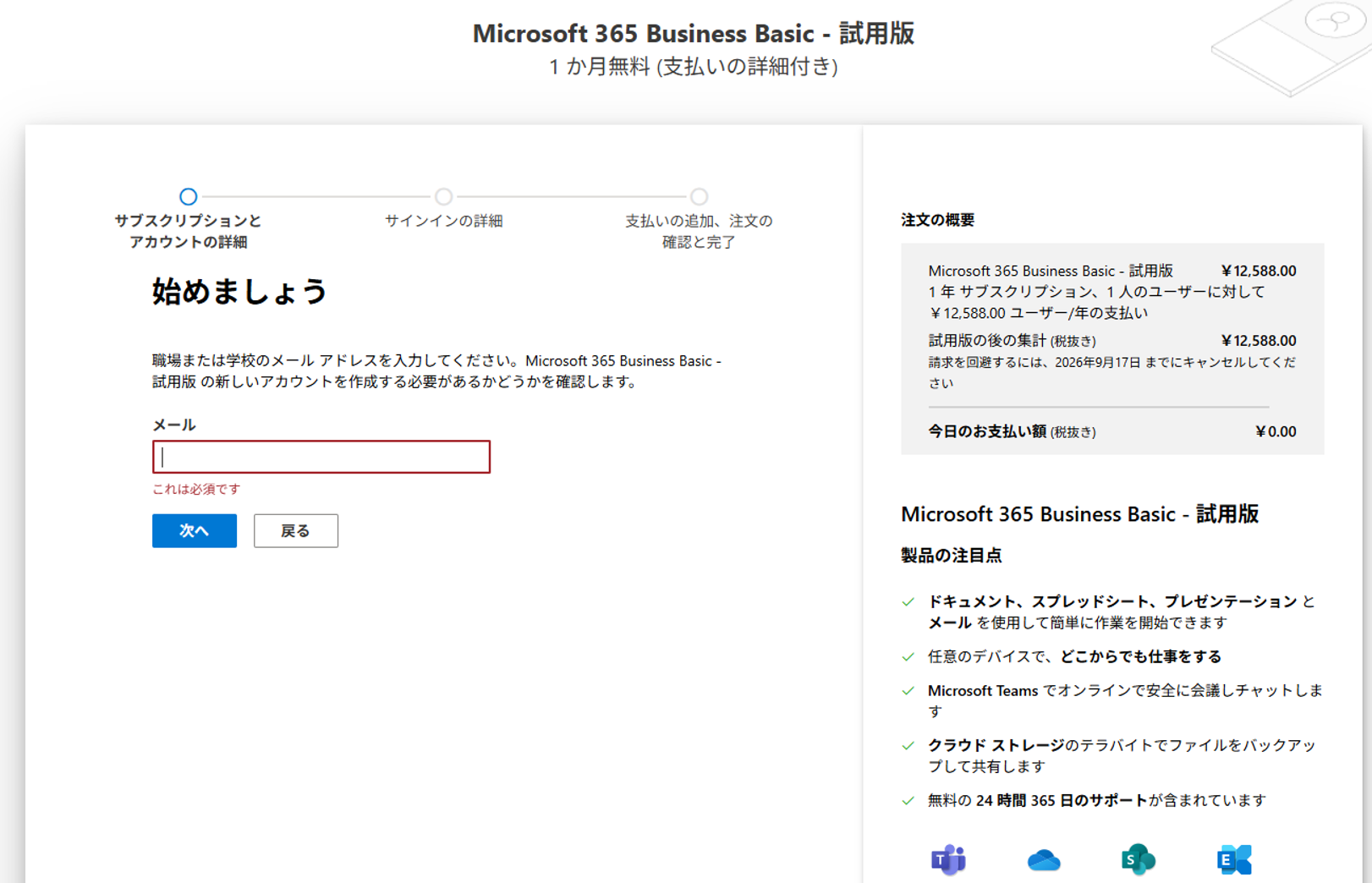The height and width of the screenshot is (883, 1372).
Task: Click the green checkmark beside ドキュメント、スプレッドシート
Action: [x=908, y=602]
